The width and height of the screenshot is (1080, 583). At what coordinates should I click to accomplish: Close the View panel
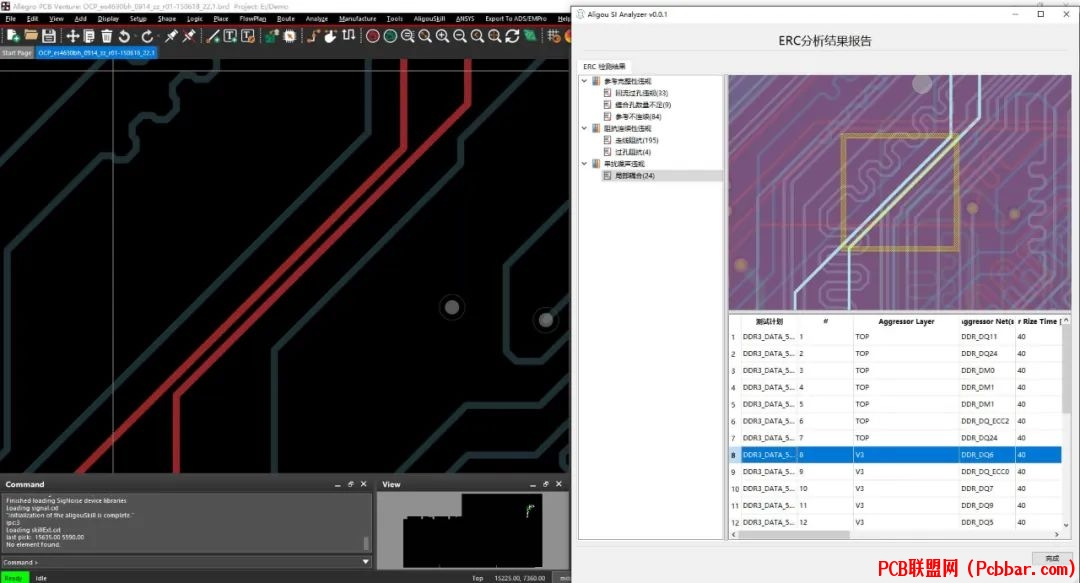[x=559, y=484]
